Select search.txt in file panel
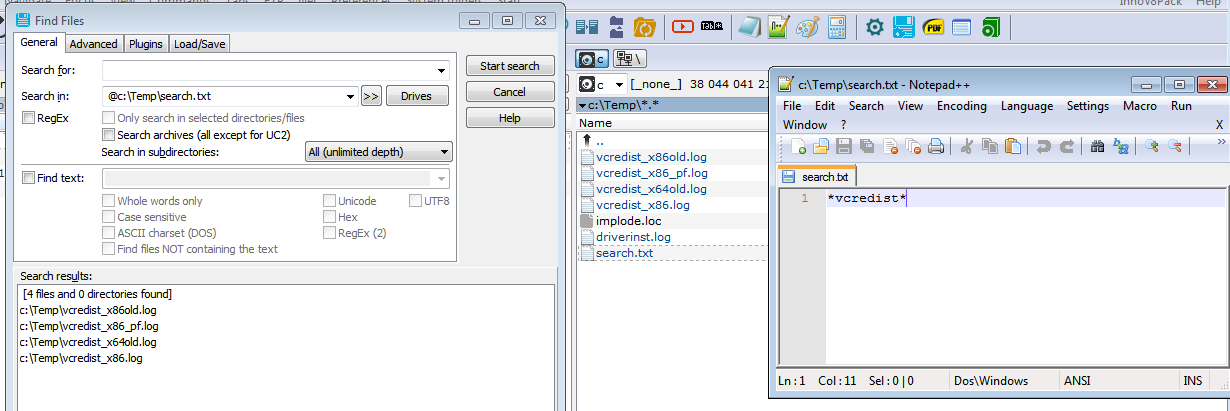This screenshot has width=1230, height=411. [x=624, y=253]
